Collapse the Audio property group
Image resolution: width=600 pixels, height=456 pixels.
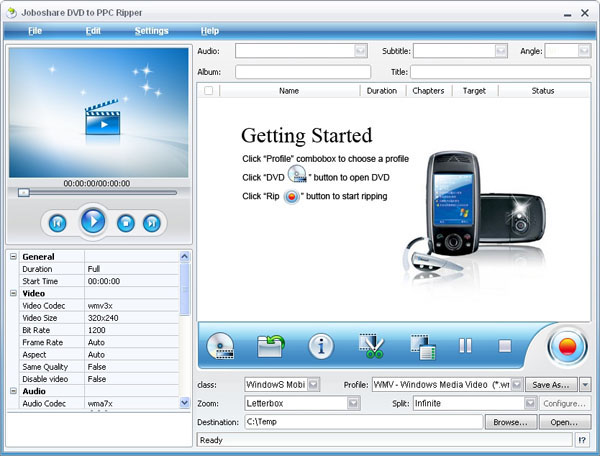pos(13,391)
